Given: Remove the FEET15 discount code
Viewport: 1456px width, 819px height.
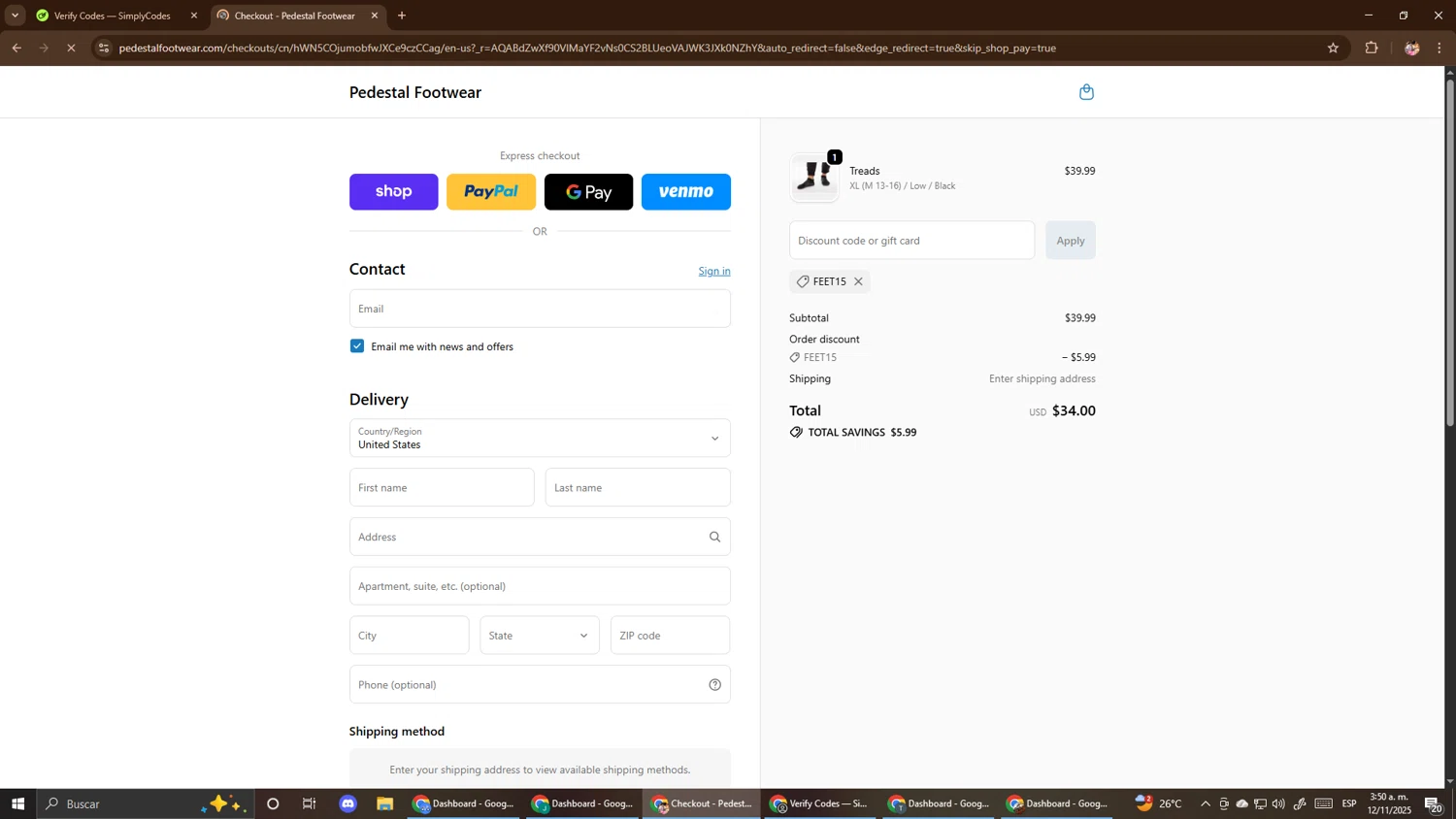Looking at the screenshot, I should pos(858,281).
